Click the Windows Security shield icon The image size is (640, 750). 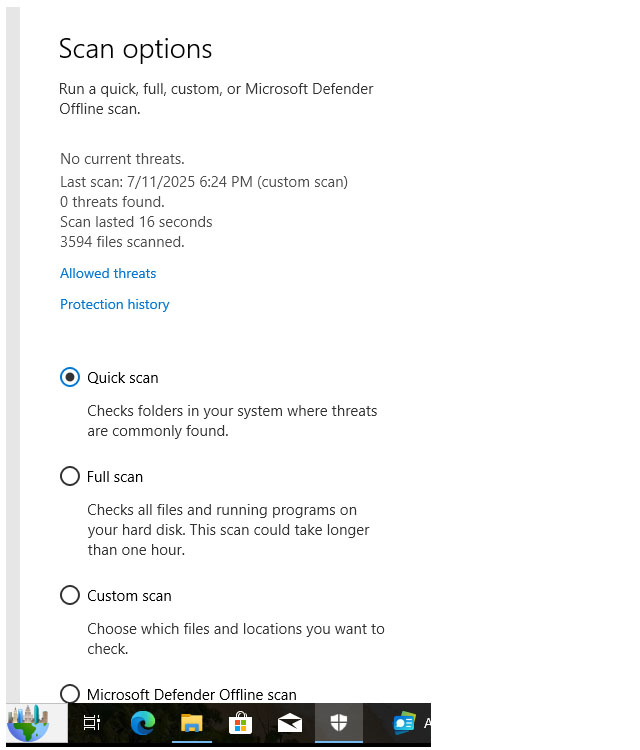[339, 722]
